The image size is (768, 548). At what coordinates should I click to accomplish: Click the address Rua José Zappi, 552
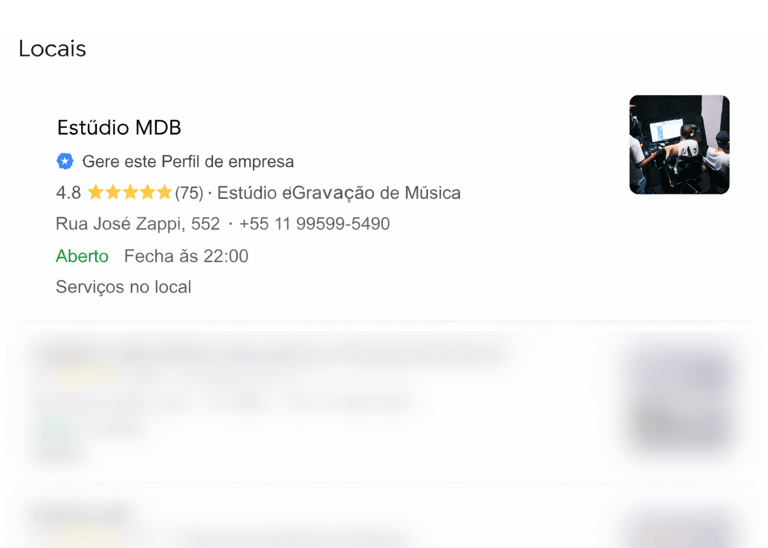[138, 224]
